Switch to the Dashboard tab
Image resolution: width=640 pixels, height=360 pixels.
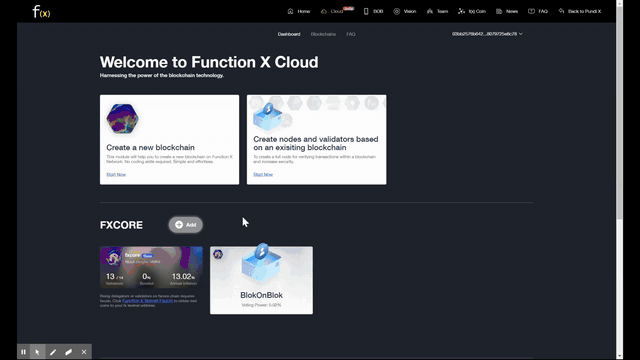(289, 34)
